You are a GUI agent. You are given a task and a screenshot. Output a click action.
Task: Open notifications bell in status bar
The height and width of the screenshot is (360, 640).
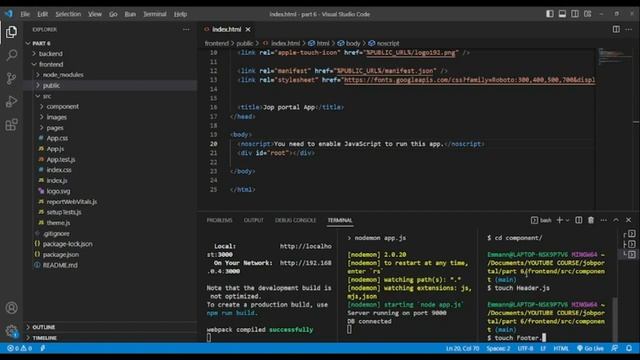tap(629, 348)
